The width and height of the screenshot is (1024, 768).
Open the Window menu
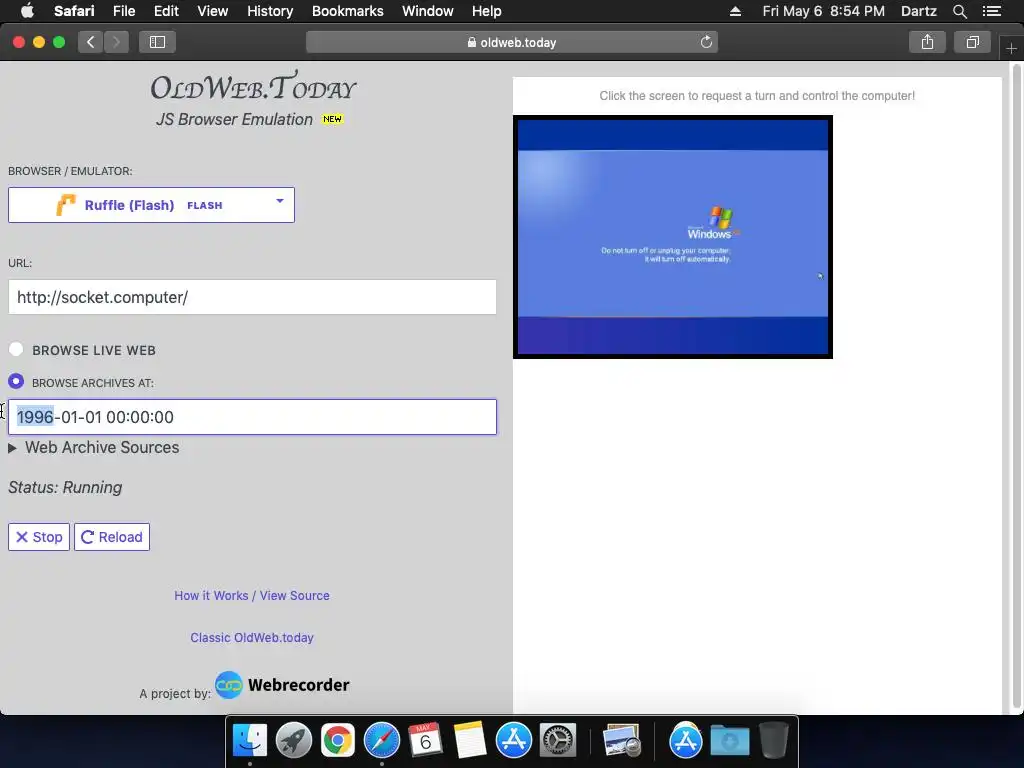428,11
